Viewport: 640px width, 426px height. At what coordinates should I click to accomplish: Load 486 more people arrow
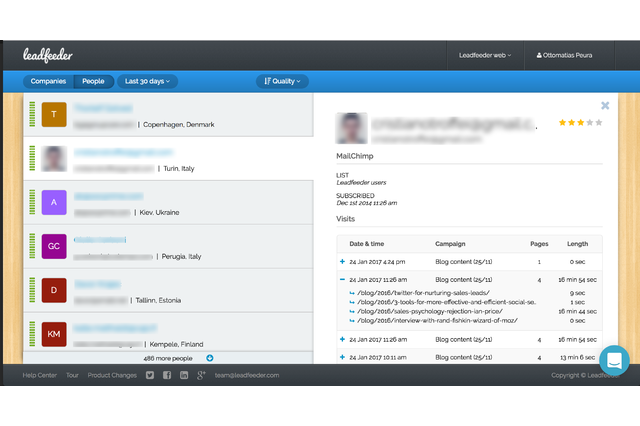[210, 358]
